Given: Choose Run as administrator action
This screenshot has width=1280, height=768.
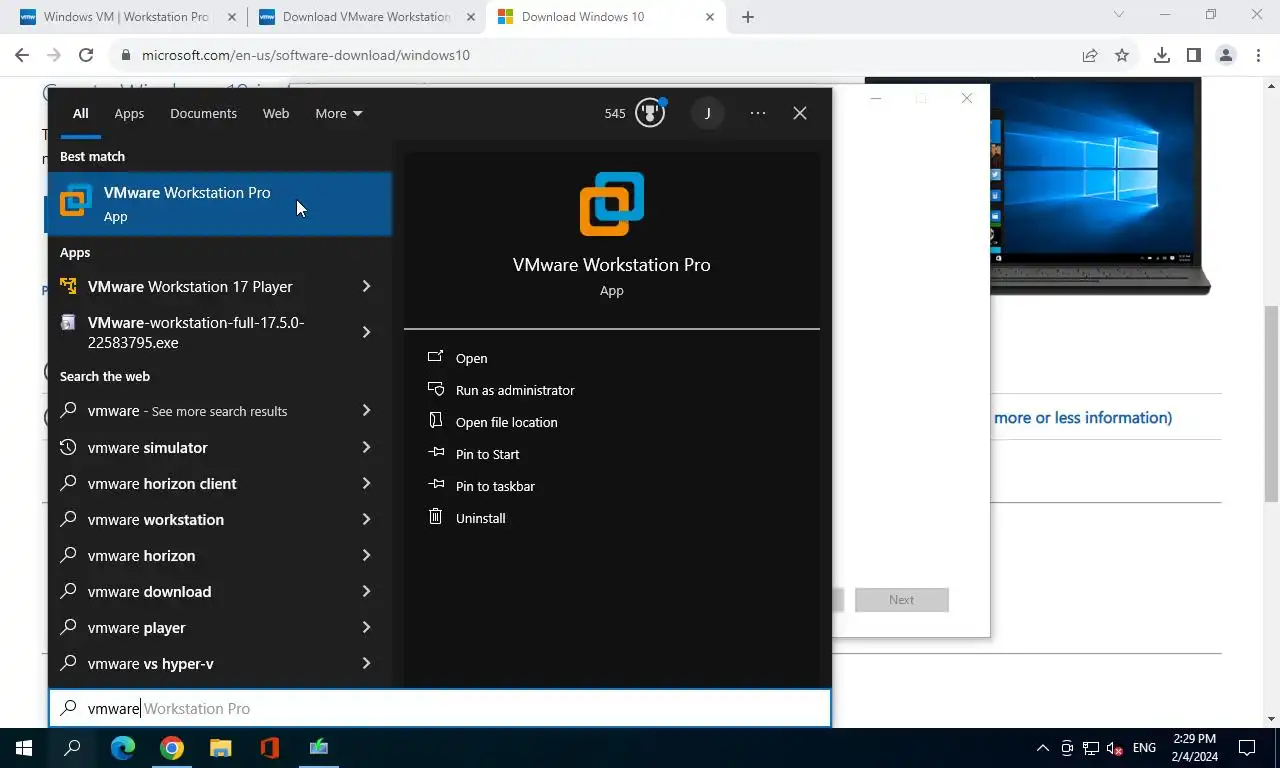Looking at the screenshot, I should (x=515, y=390).
